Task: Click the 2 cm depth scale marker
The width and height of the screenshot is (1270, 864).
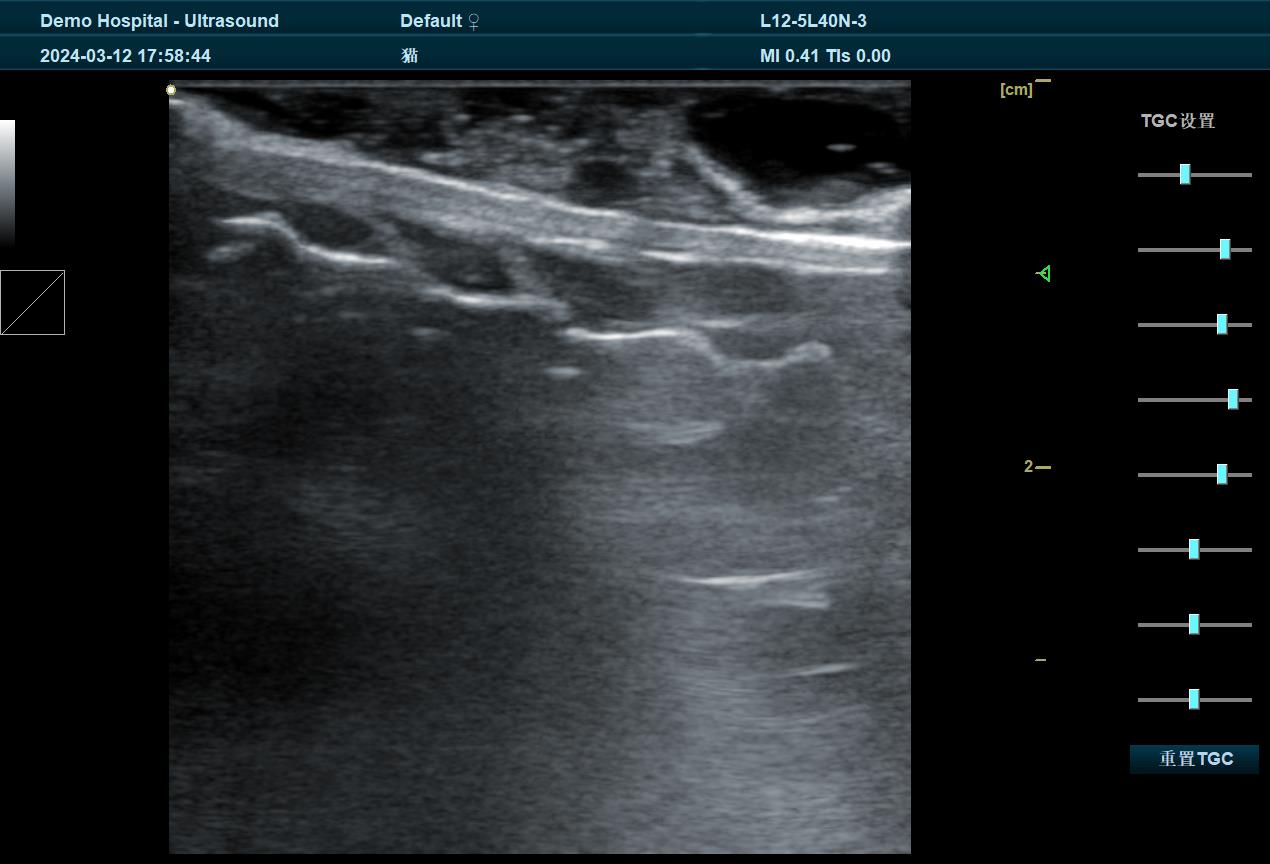Action: pyautogui.click(x=1036, y=467)
